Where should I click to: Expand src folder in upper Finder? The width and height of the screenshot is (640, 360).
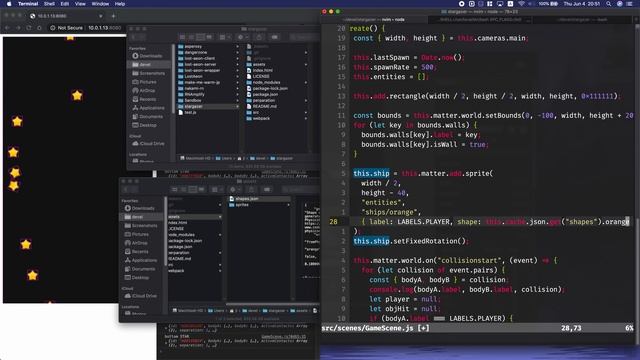(306, 113)
